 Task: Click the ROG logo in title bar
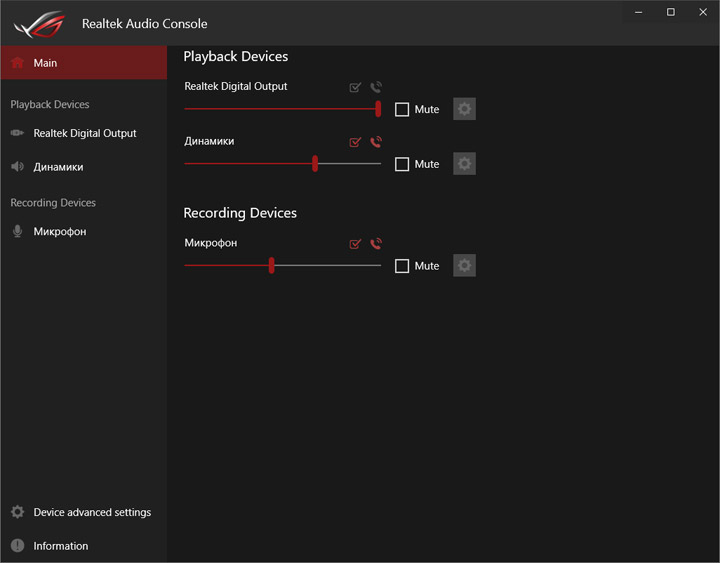[38, 22]
